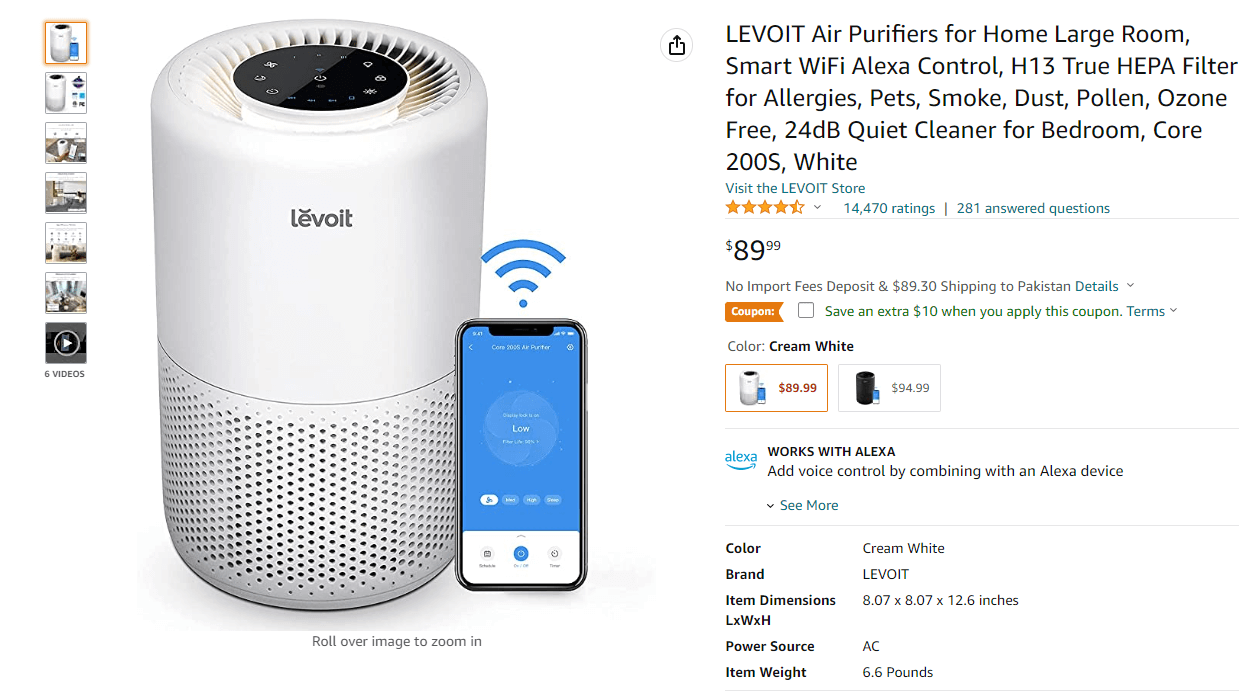Visit the LEVOIT Store link
Image resolution: width=1259 pixels, height=698 pixels.
tap(795, 188)
